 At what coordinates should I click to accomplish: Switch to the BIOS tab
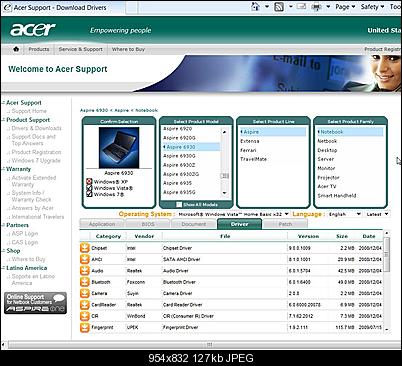[148, 224]
